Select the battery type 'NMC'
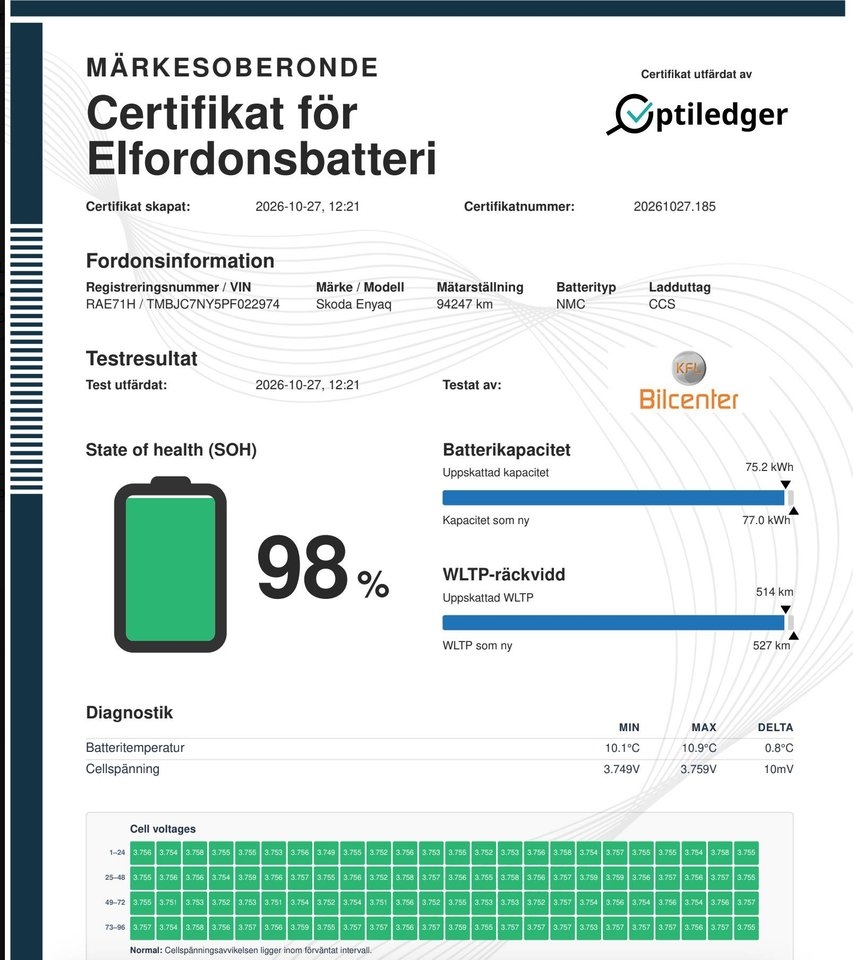Screen dimensions: 853x960 pos(570,304)
